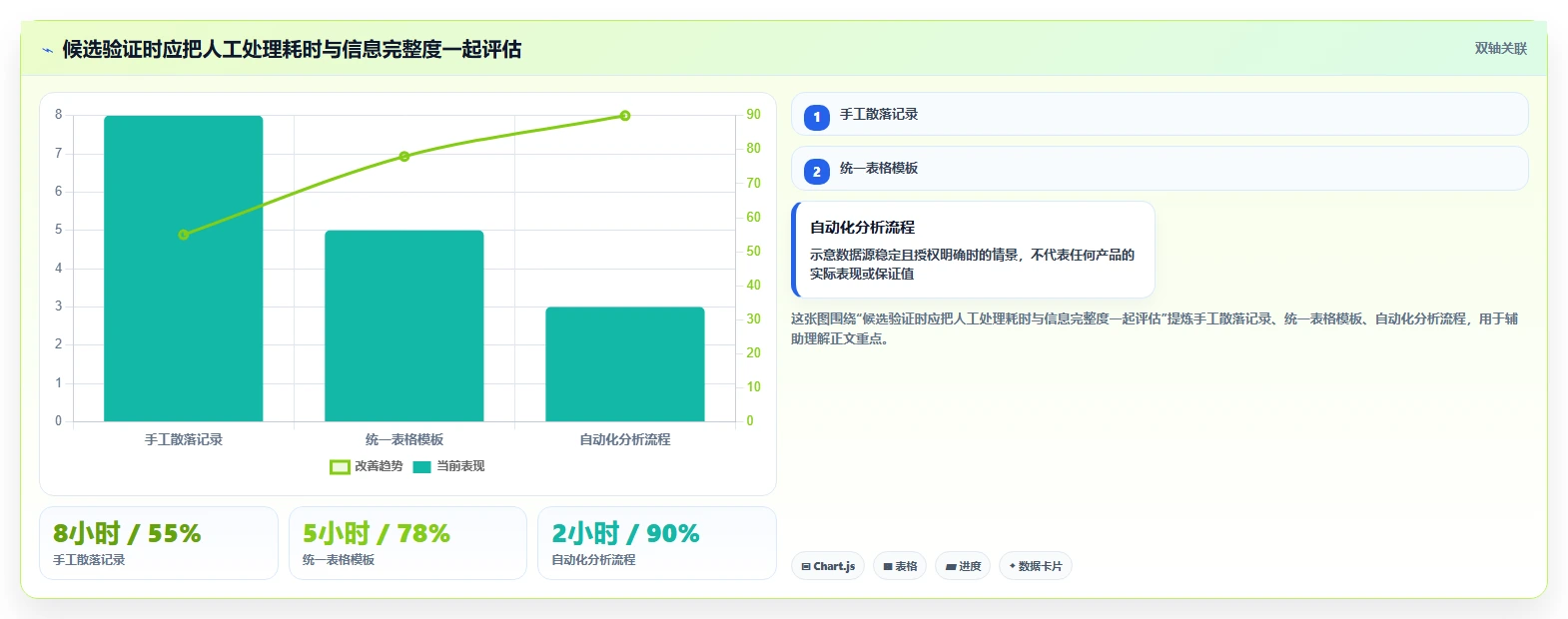Click the 表格 tag chip

tap(900, 566)
